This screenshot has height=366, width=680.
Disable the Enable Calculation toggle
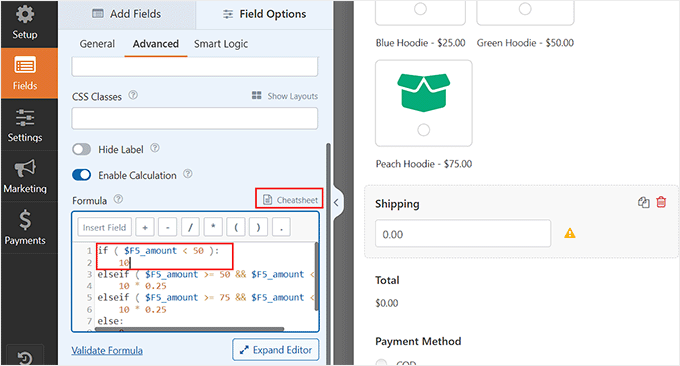(x=82, y=175)
